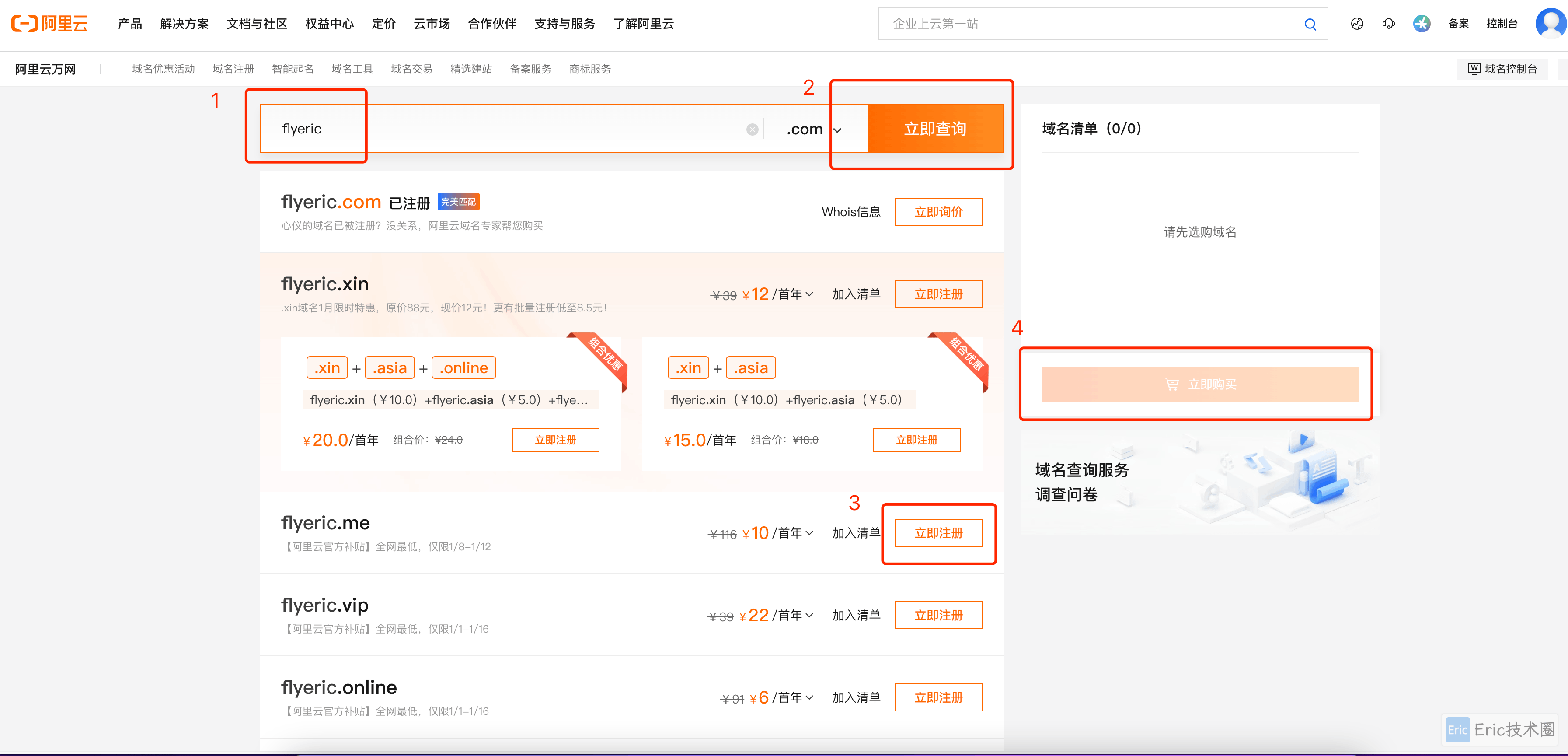Open the 权益中心 menu
Screen dimensions: 1568x756
[x=329, y=24]
